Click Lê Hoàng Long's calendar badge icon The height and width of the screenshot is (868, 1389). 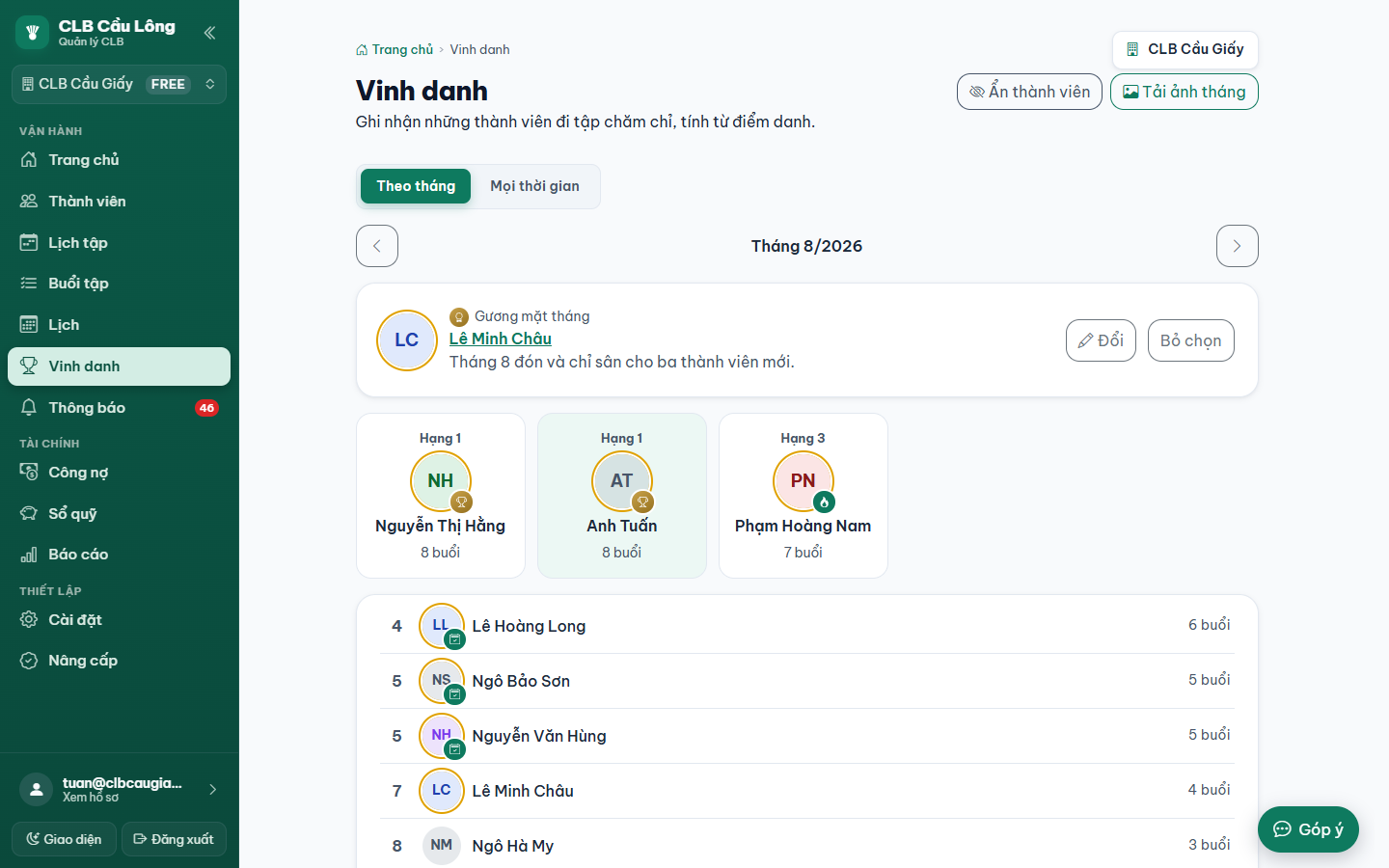coord(455,639)
